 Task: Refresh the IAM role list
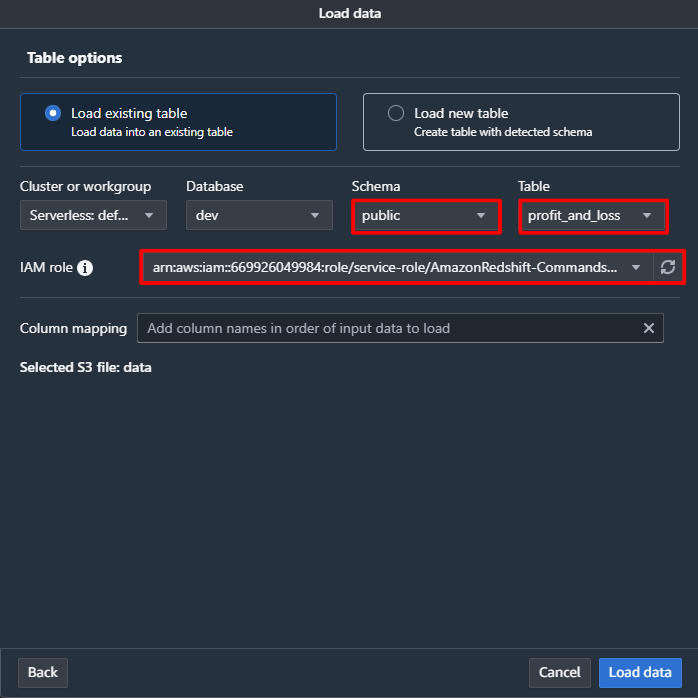pyautogui.click(x=668, y=267)
